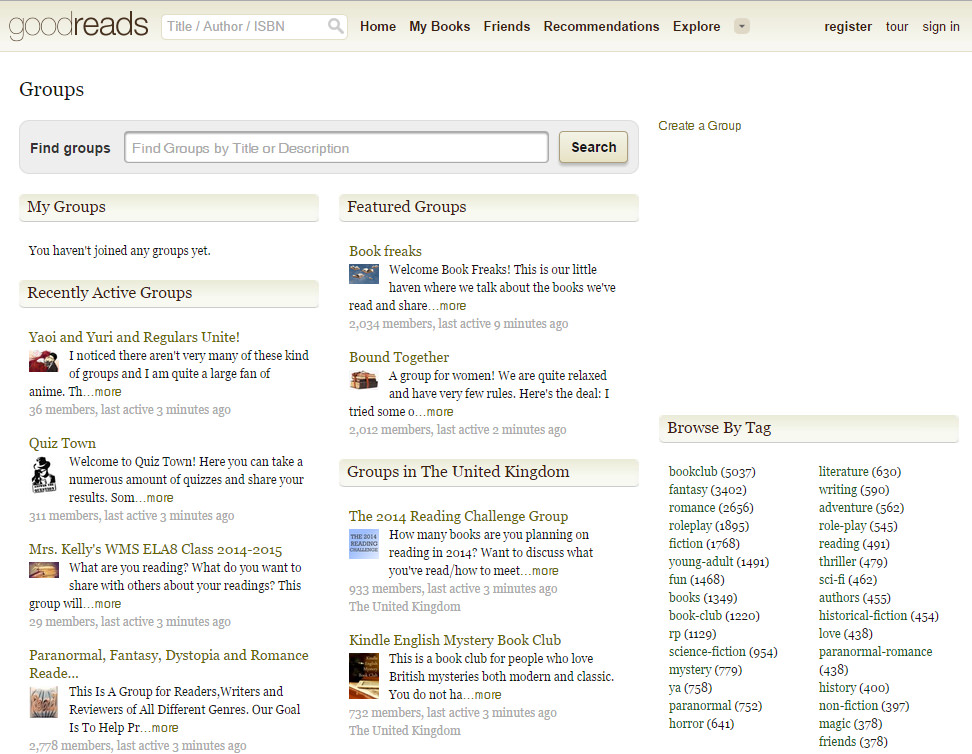
Task: Open the Goodreads home logo
Action: coord(78,26)
